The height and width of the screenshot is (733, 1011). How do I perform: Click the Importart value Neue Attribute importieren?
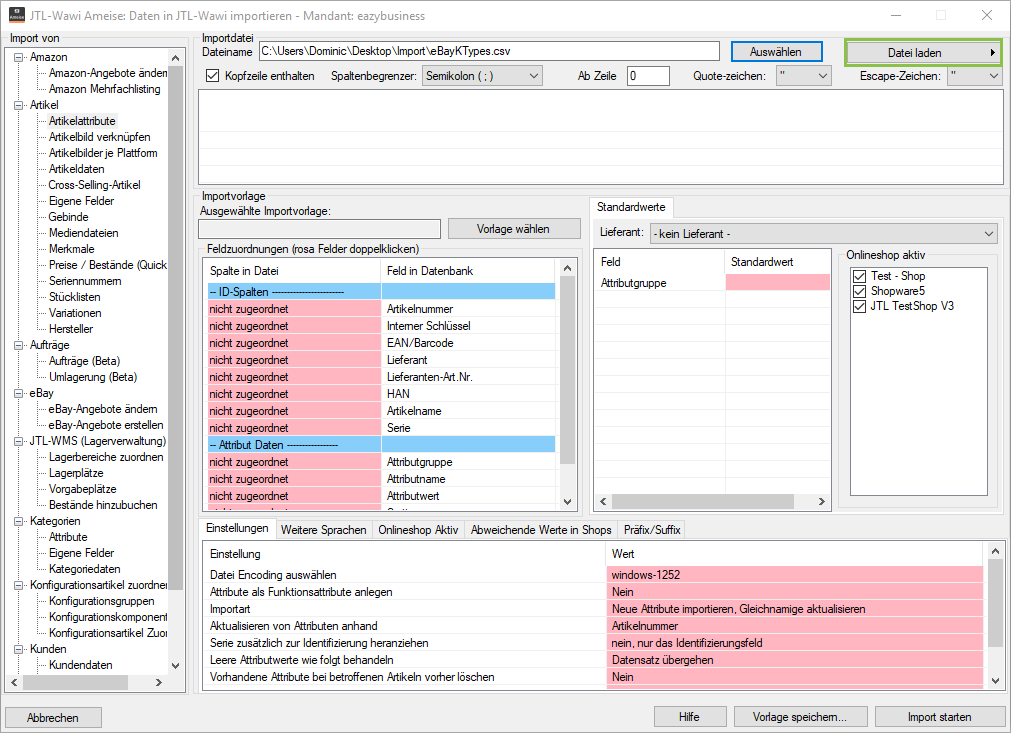pyautogui.click(x=794, y=609)
